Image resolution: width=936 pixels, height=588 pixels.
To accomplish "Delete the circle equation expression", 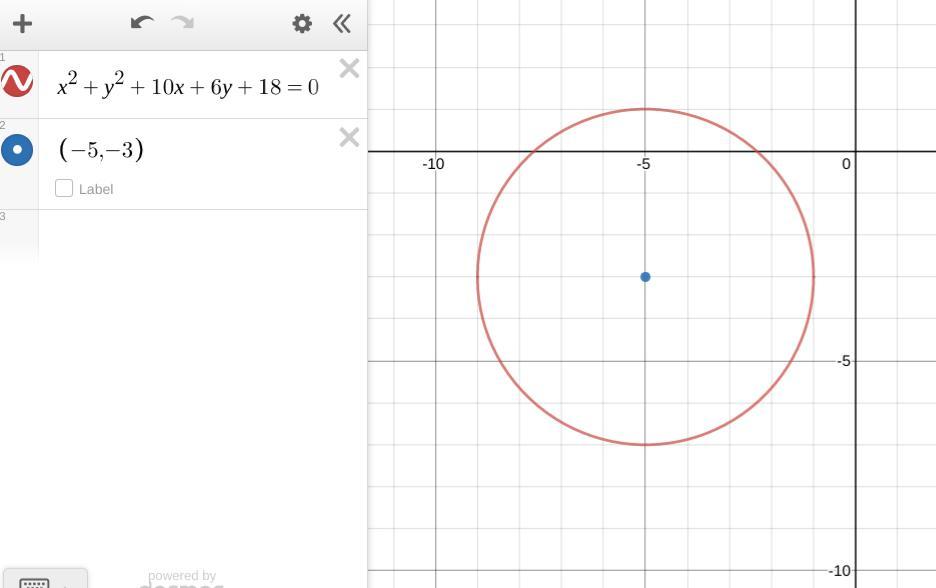I will coord(349,68).
